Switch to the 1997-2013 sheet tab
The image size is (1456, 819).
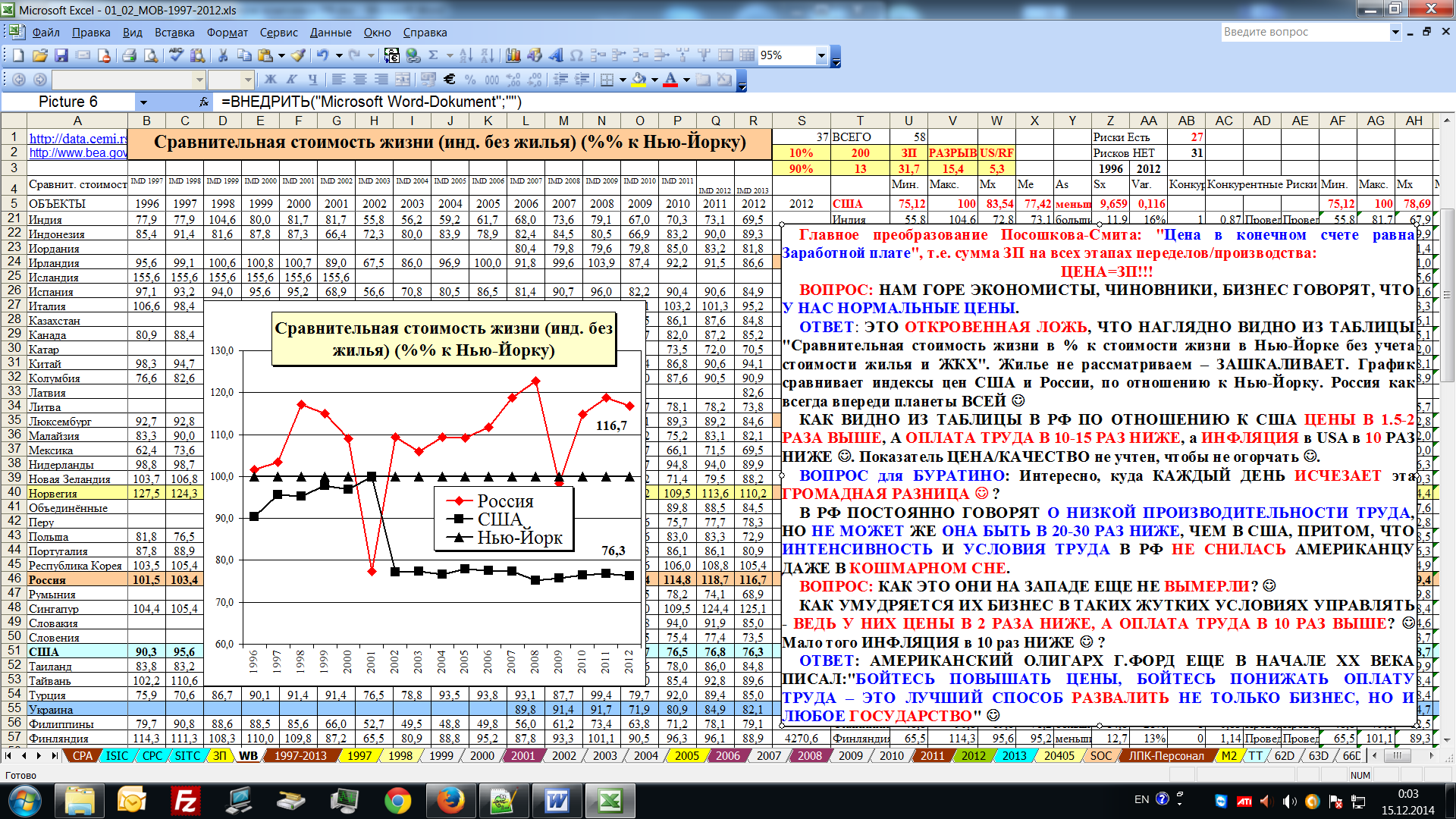(300, 756)
